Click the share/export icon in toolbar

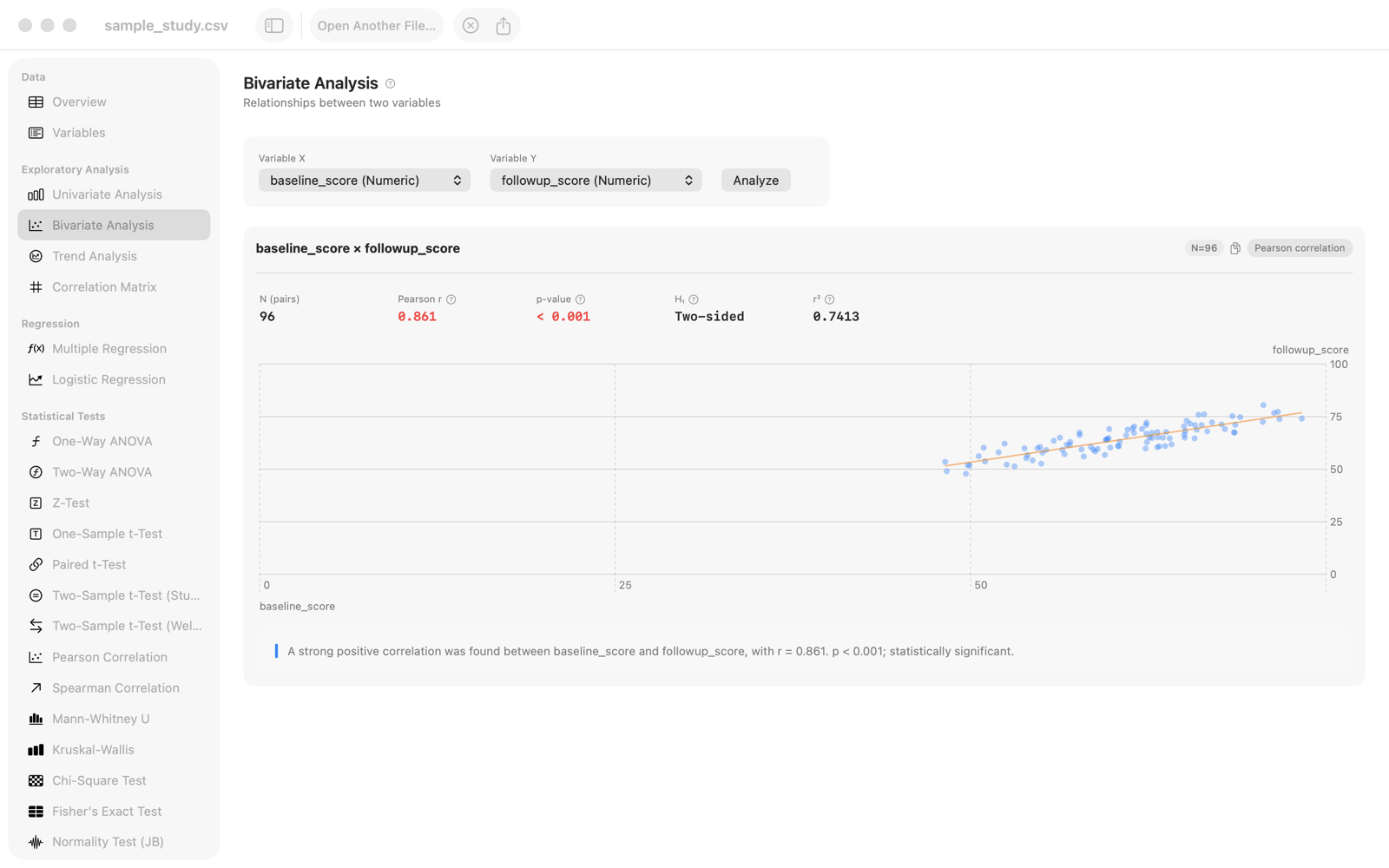click(504, 25)
